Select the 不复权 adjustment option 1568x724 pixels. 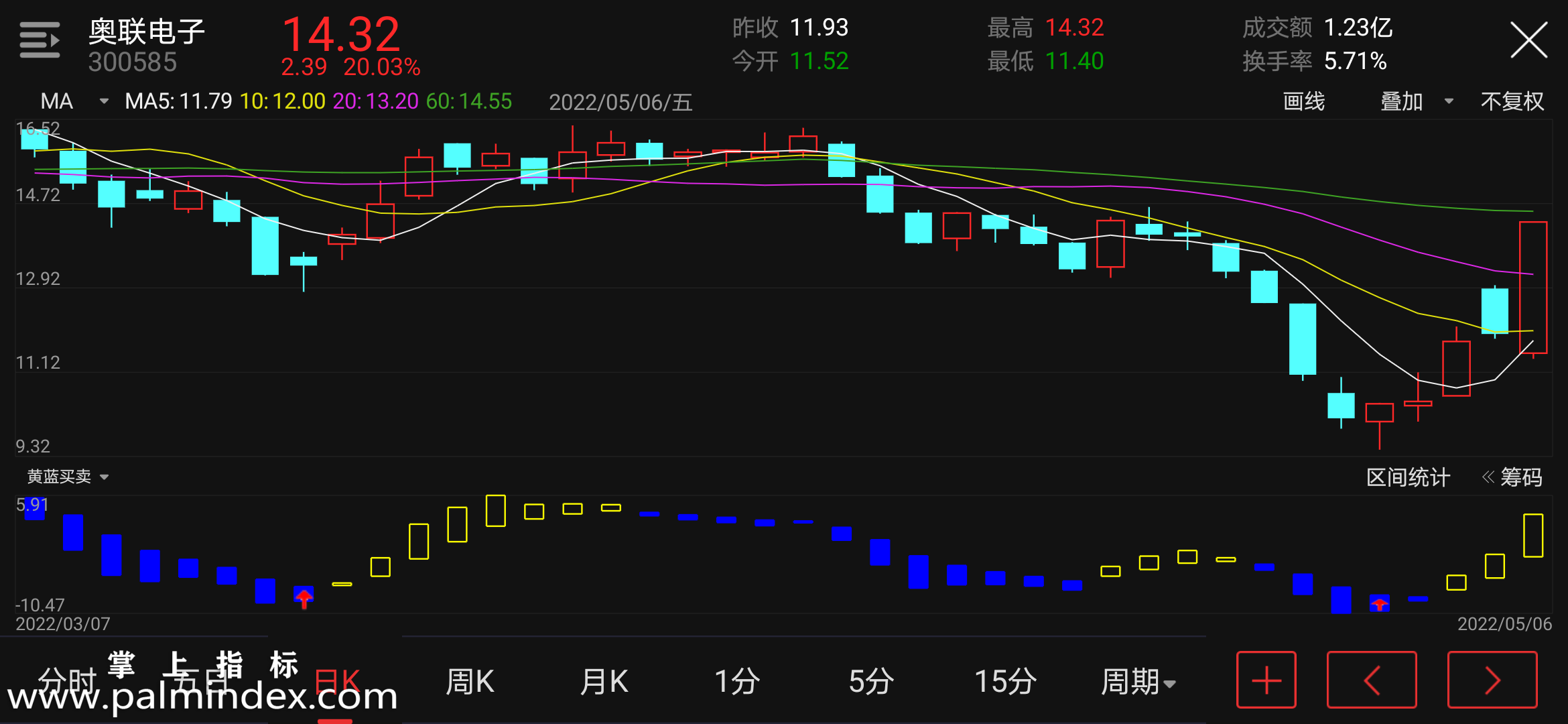tap(1512, 101)
